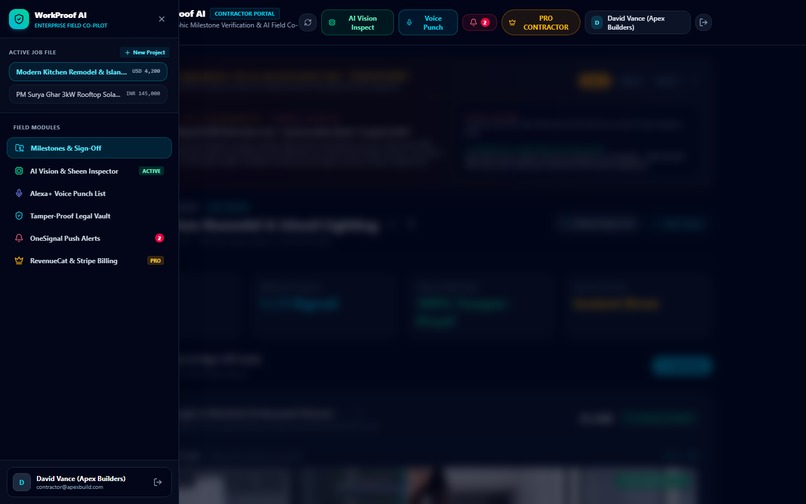Close the sidebar with the X icon
This screenshot has height=504, width=806.
coord(161,19)
